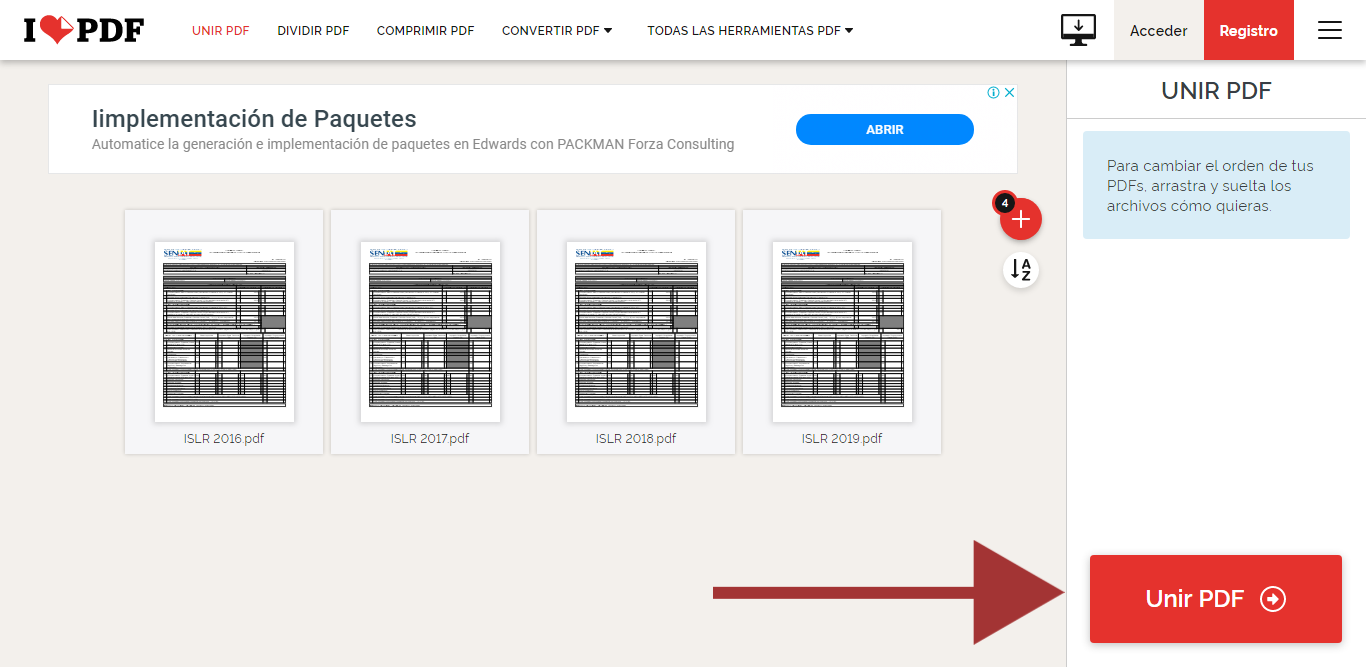Select the ISLR 2016.pdf thumbnail

click(x=224, y=331)
